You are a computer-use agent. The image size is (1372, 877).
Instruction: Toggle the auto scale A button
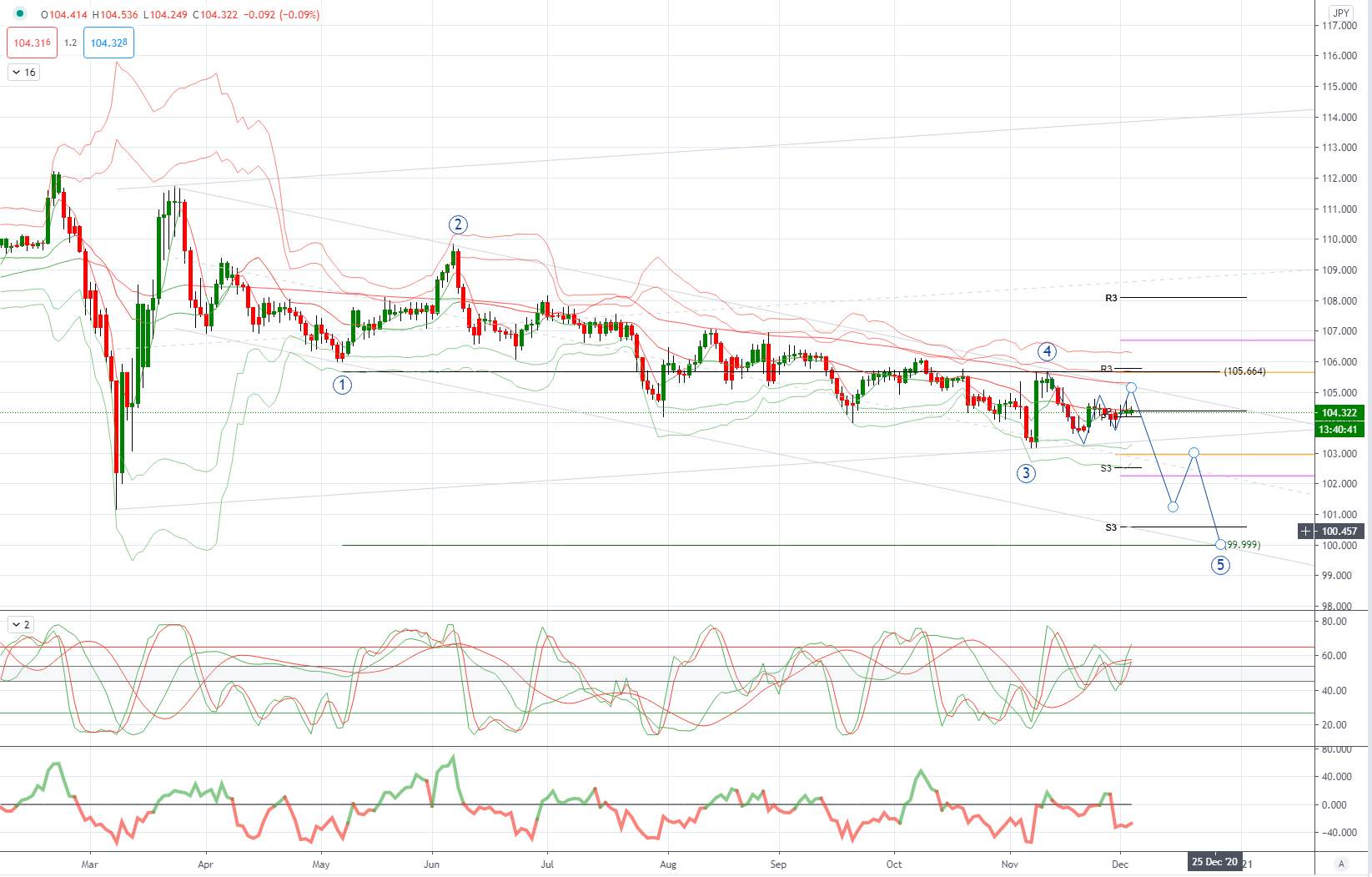(1341, 864)
